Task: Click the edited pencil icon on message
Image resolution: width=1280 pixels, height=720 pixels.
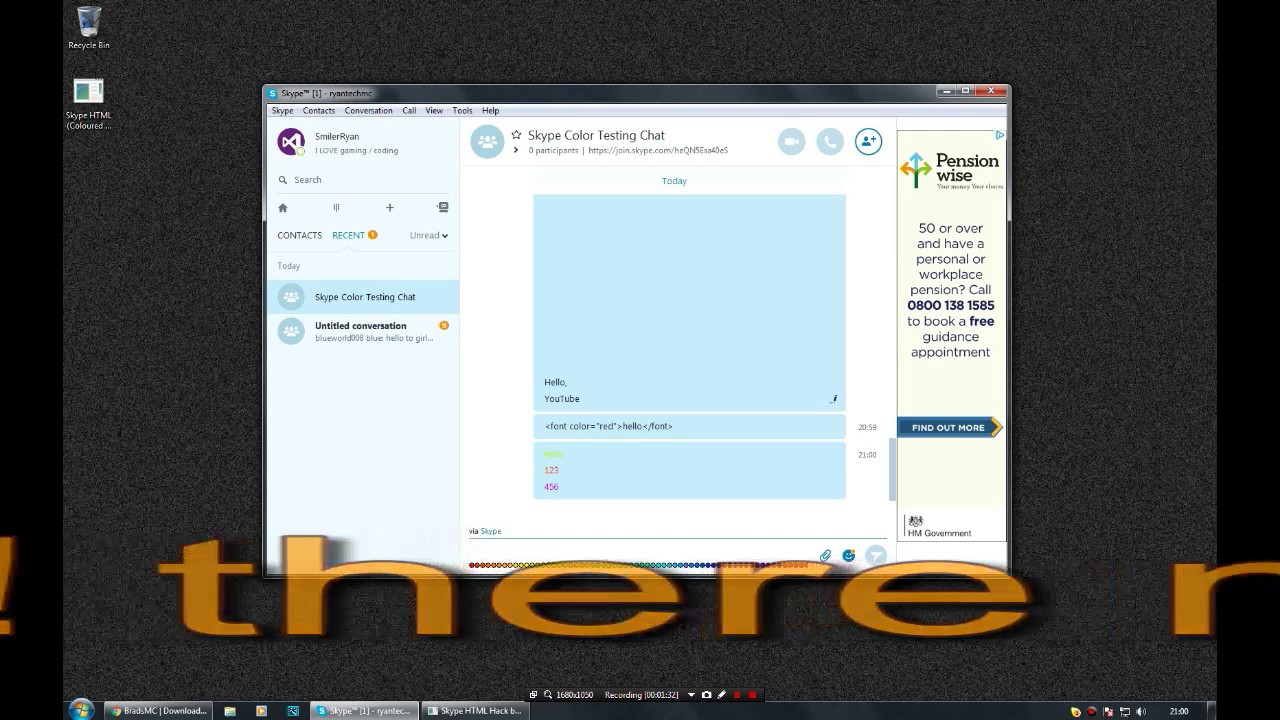Action: click(x=833, y=399)
